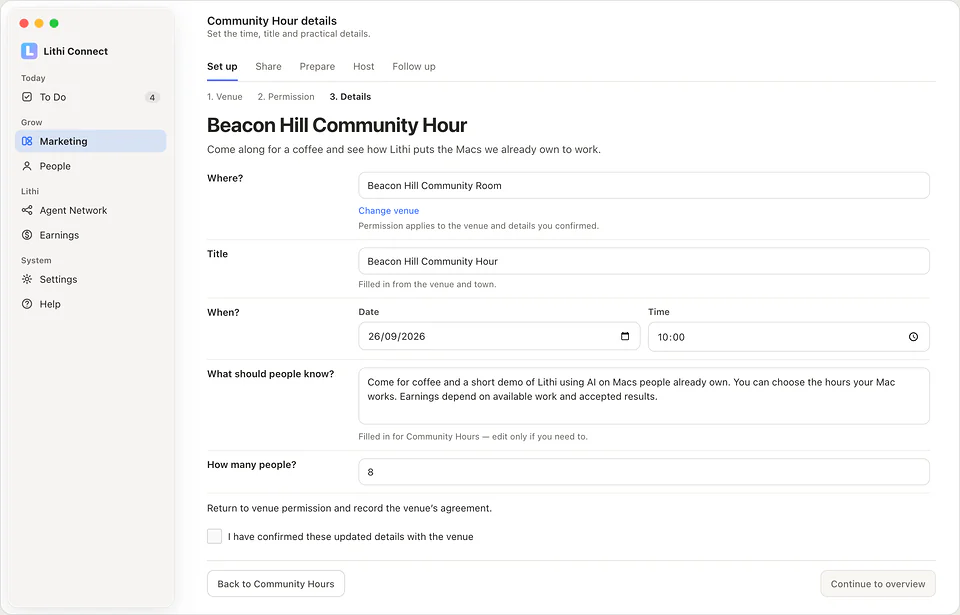Tick the venue confirmation checkbox
This screenshot has width=960, height=615.
click(214, 537)
